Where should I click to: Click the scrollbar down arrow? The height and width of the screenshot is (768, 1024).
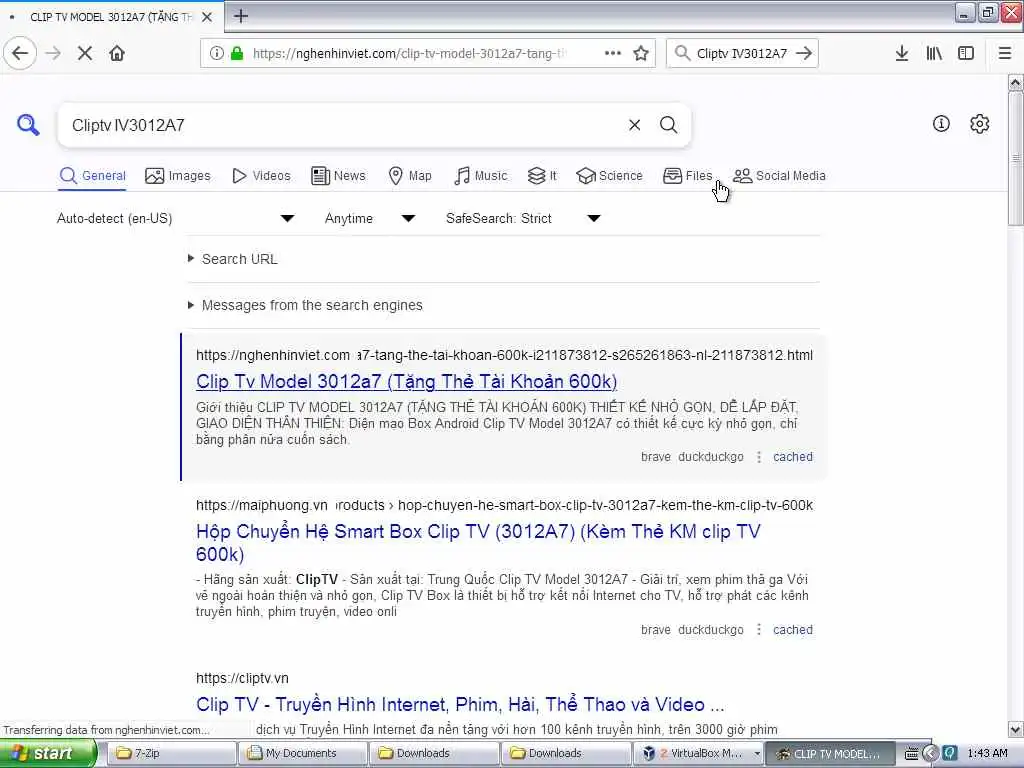1016,729
